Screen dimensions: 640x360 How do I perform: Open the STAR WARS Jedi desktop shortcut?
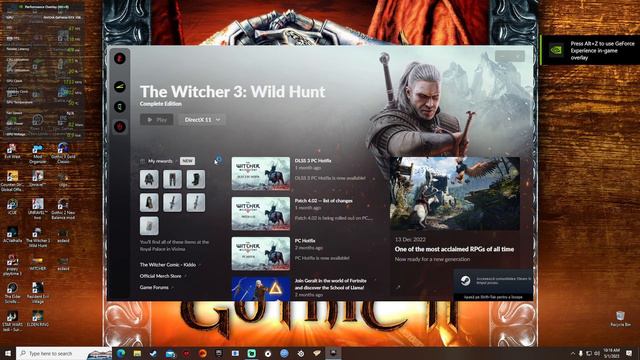12,321
